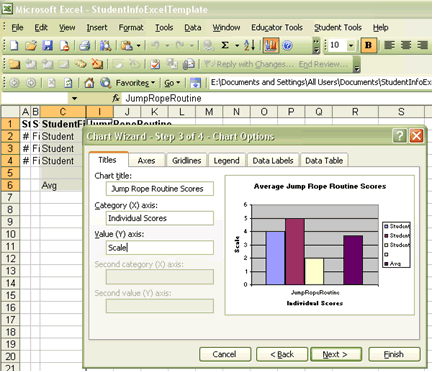Click the Center alignment icon

[406, 45]
